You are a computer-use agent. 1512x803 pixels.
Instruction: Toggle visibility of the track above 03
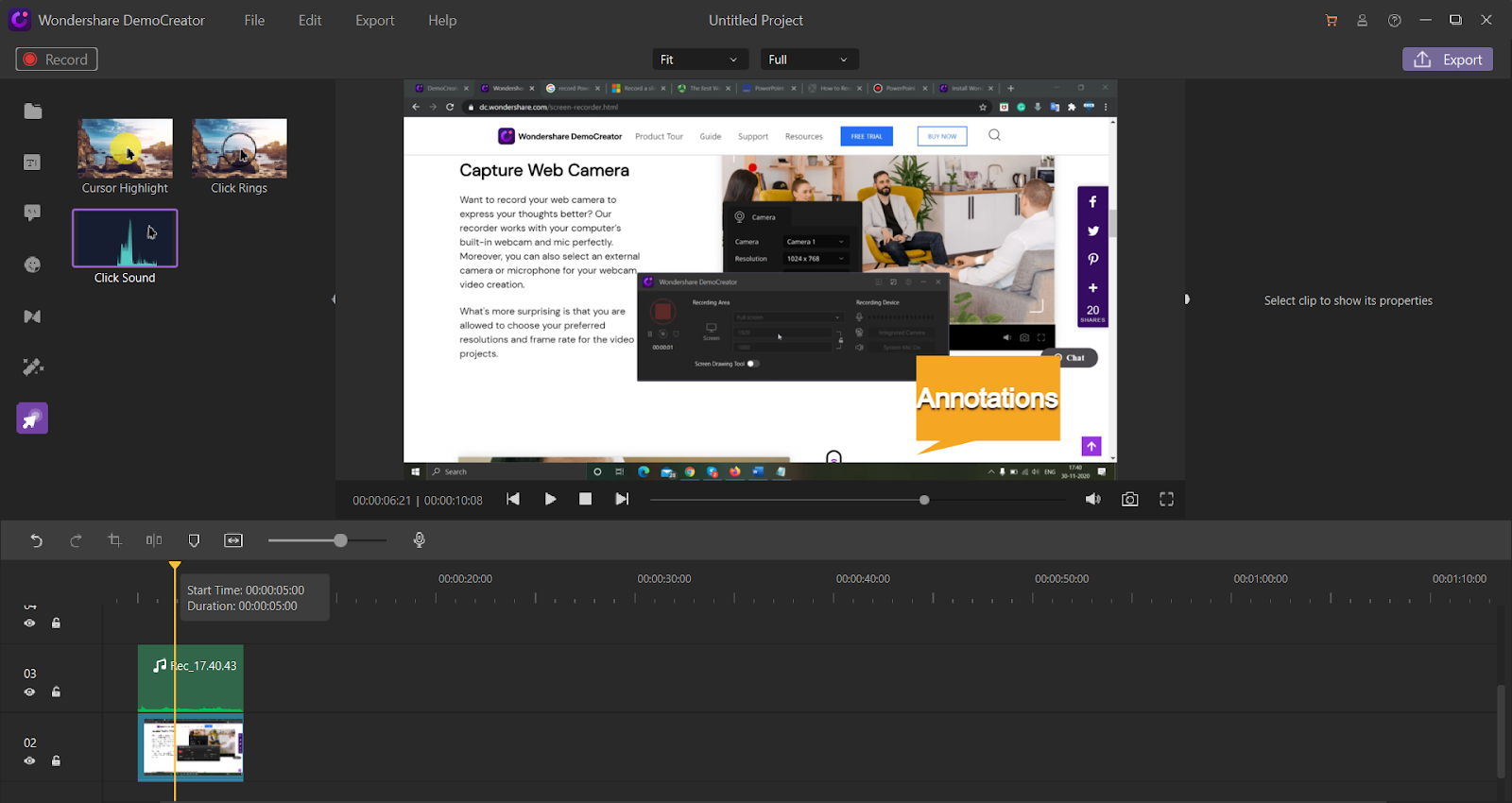[x=30, y=623]
